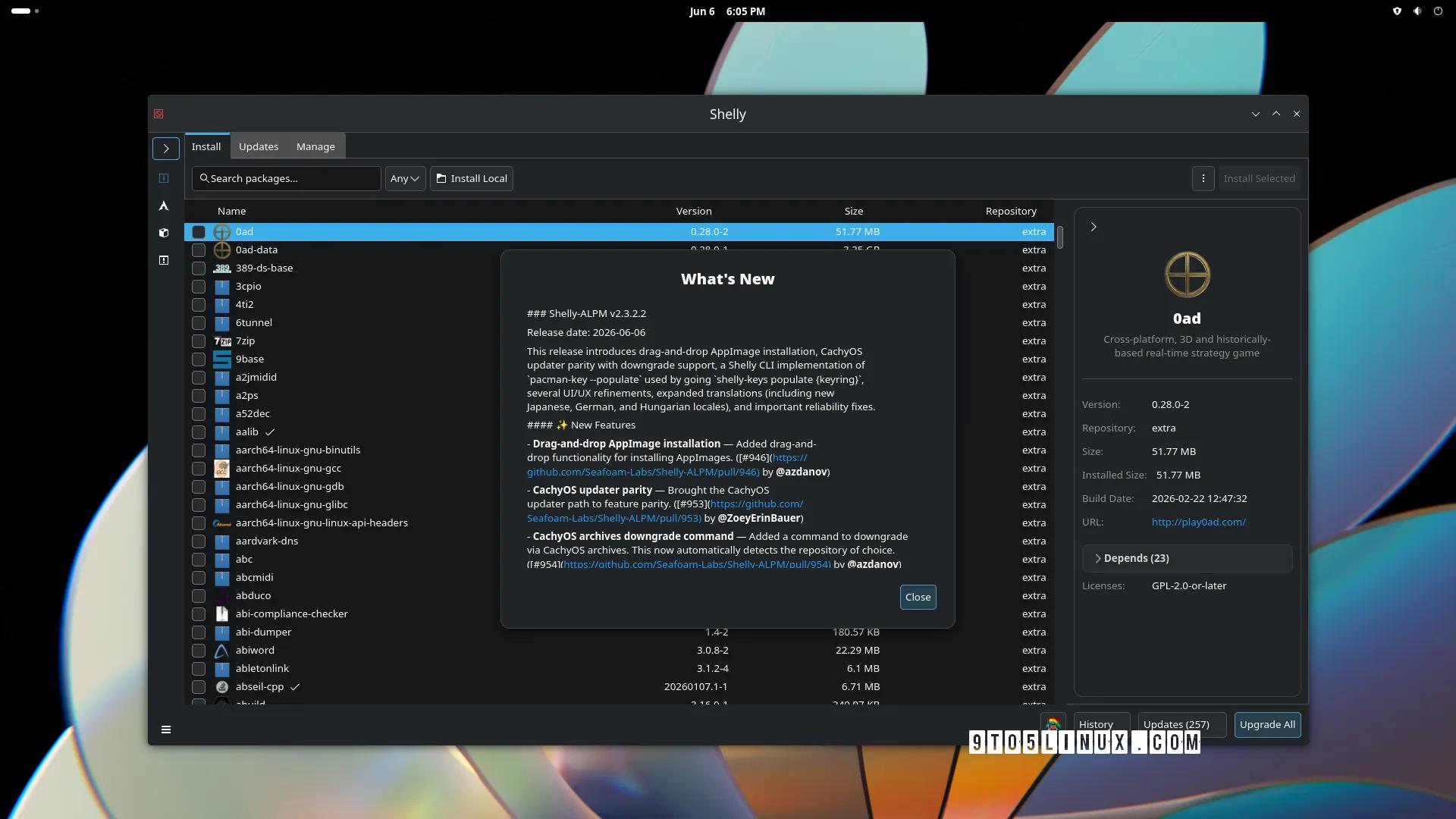Select the 7zip package checkbox

tap(199, 340)
